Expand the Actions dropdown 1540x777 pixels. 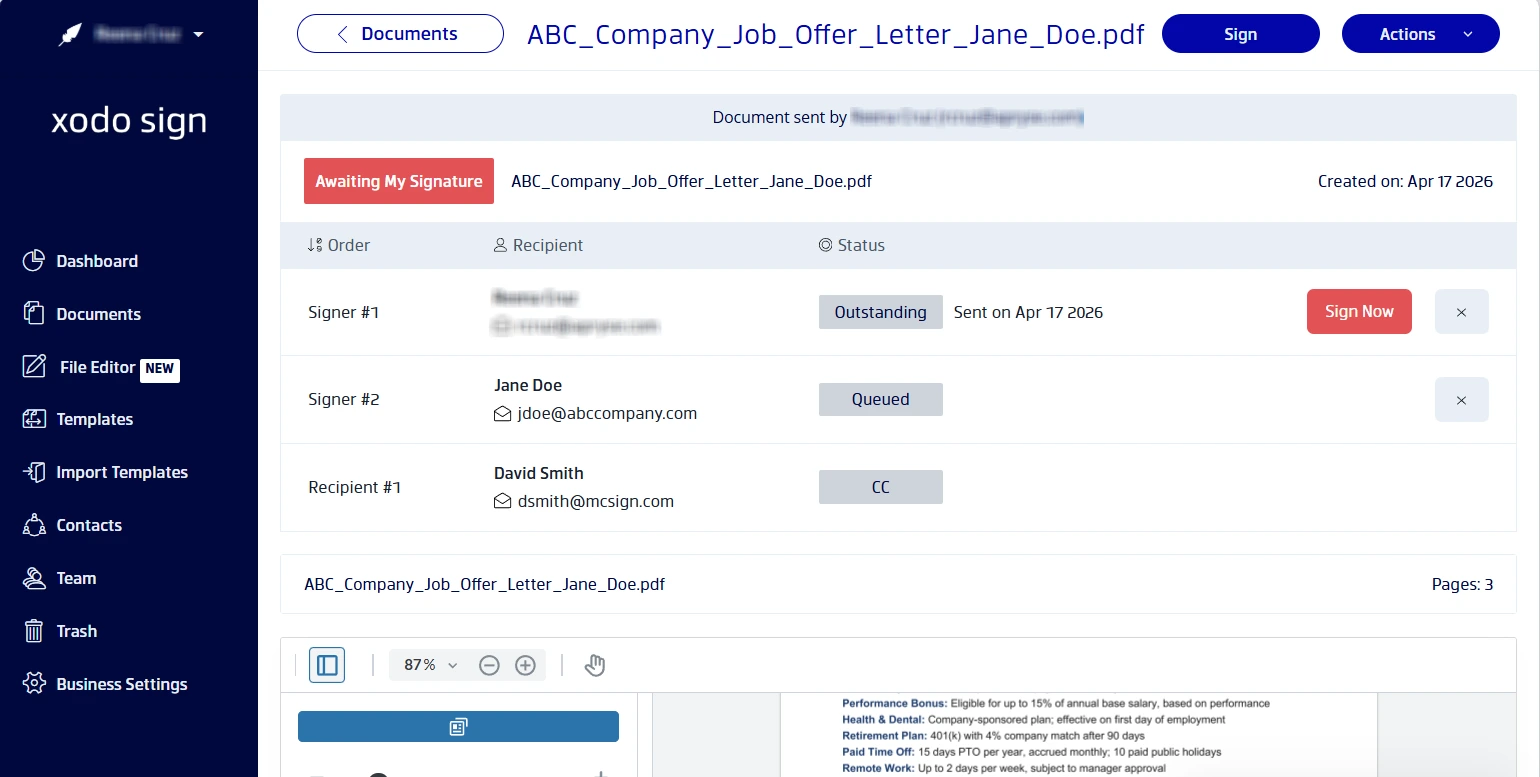(x=1420, y=33)
